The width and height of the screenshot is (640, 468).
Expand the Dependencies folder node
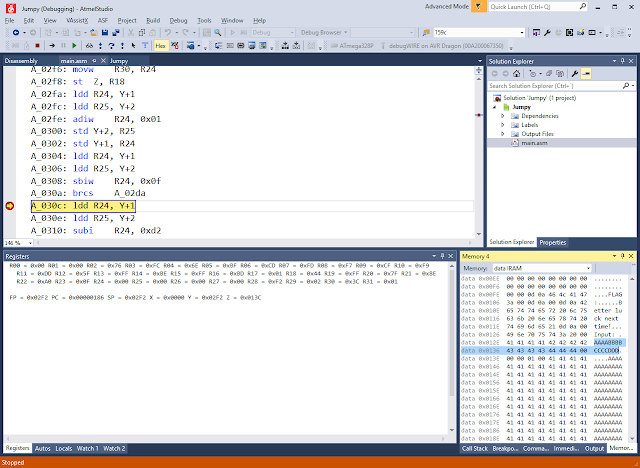pos(503,116)
